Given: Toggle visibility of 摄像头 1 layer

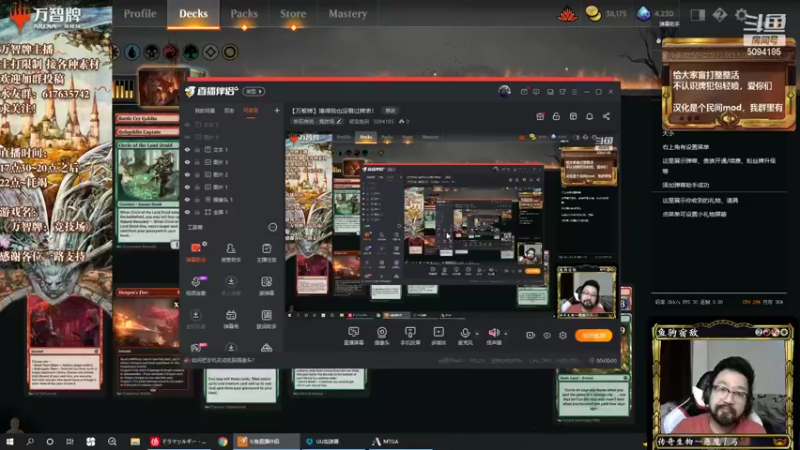Looking at the screenshot, I should tap(187, 200).
